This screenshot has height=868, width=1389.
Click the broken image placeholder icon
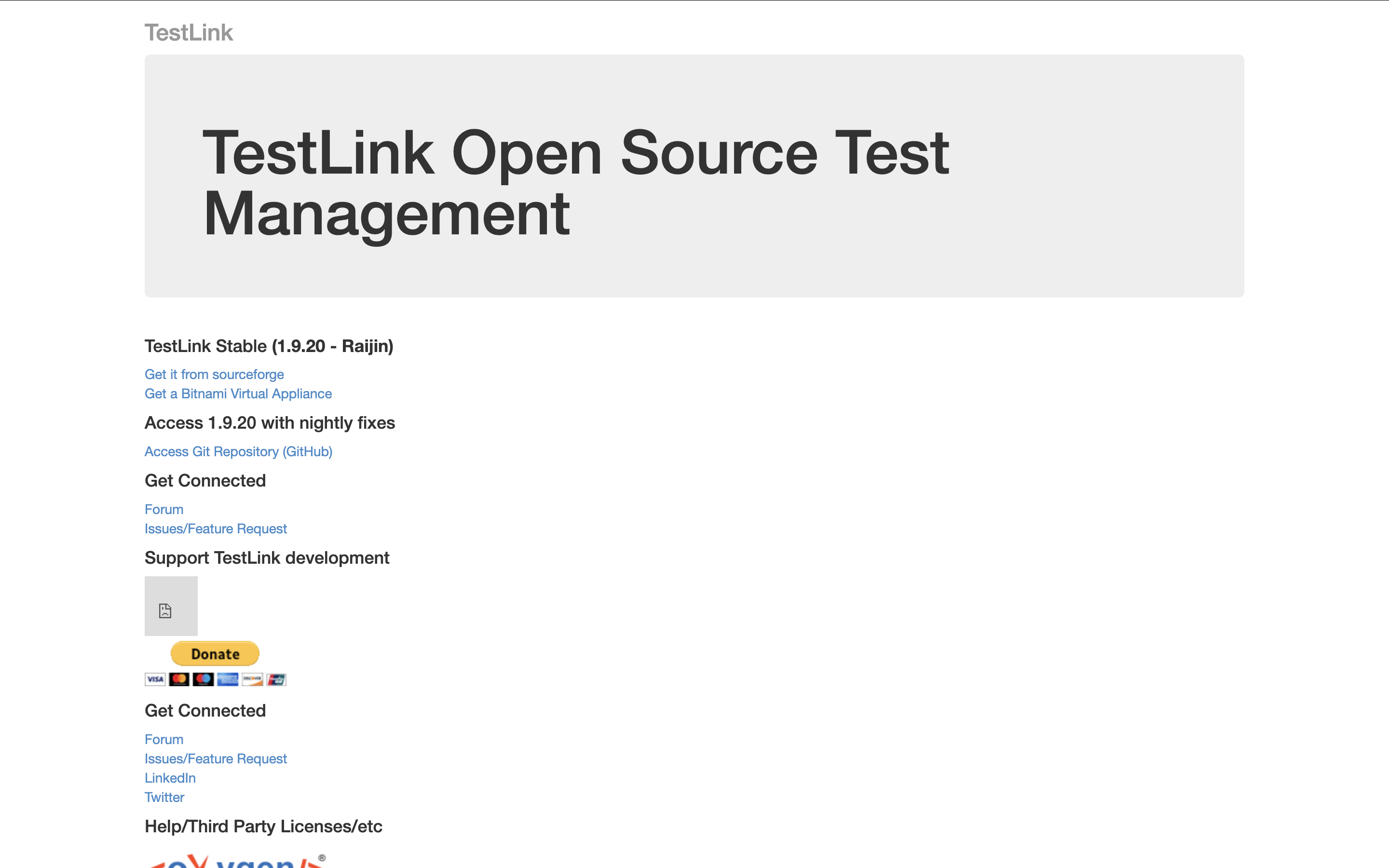tap(171, 606)
